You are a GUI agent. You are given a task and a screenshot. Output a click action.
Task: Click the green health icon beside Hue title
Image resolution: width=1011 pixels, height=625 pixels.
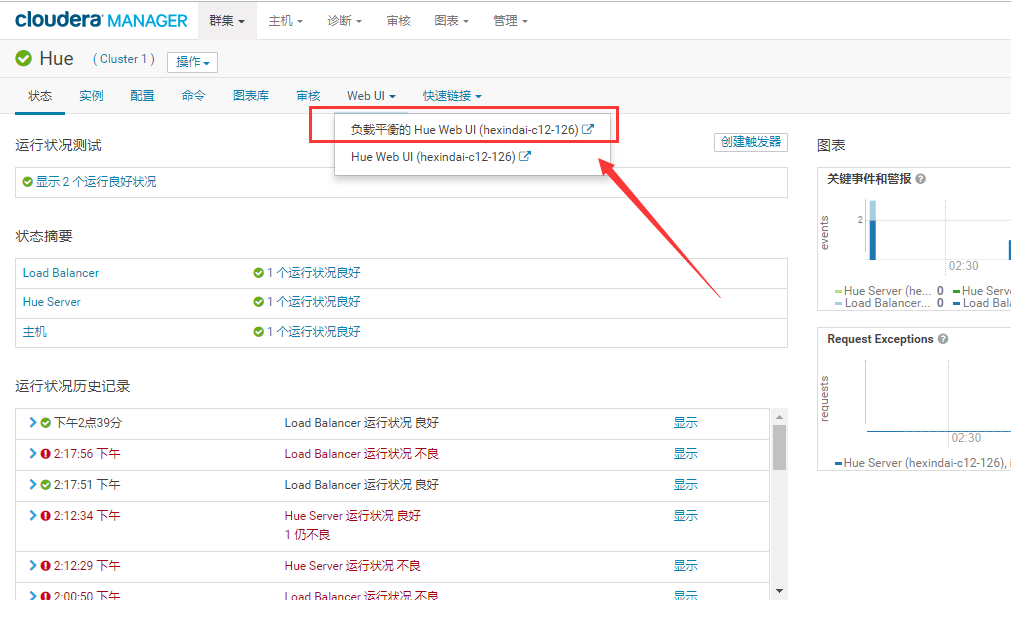click(x=21, y=58)
